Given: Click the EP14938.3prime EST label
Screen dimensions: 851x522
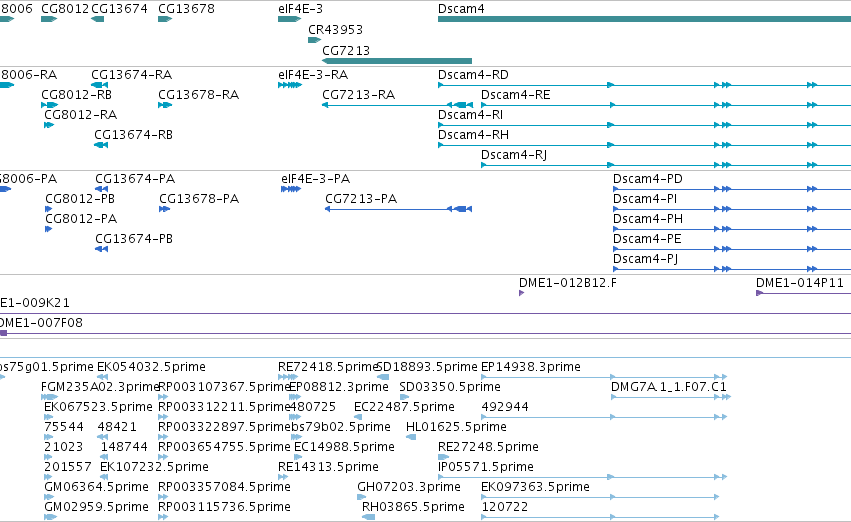Looking at the screenshot, I should coord(531,367).
